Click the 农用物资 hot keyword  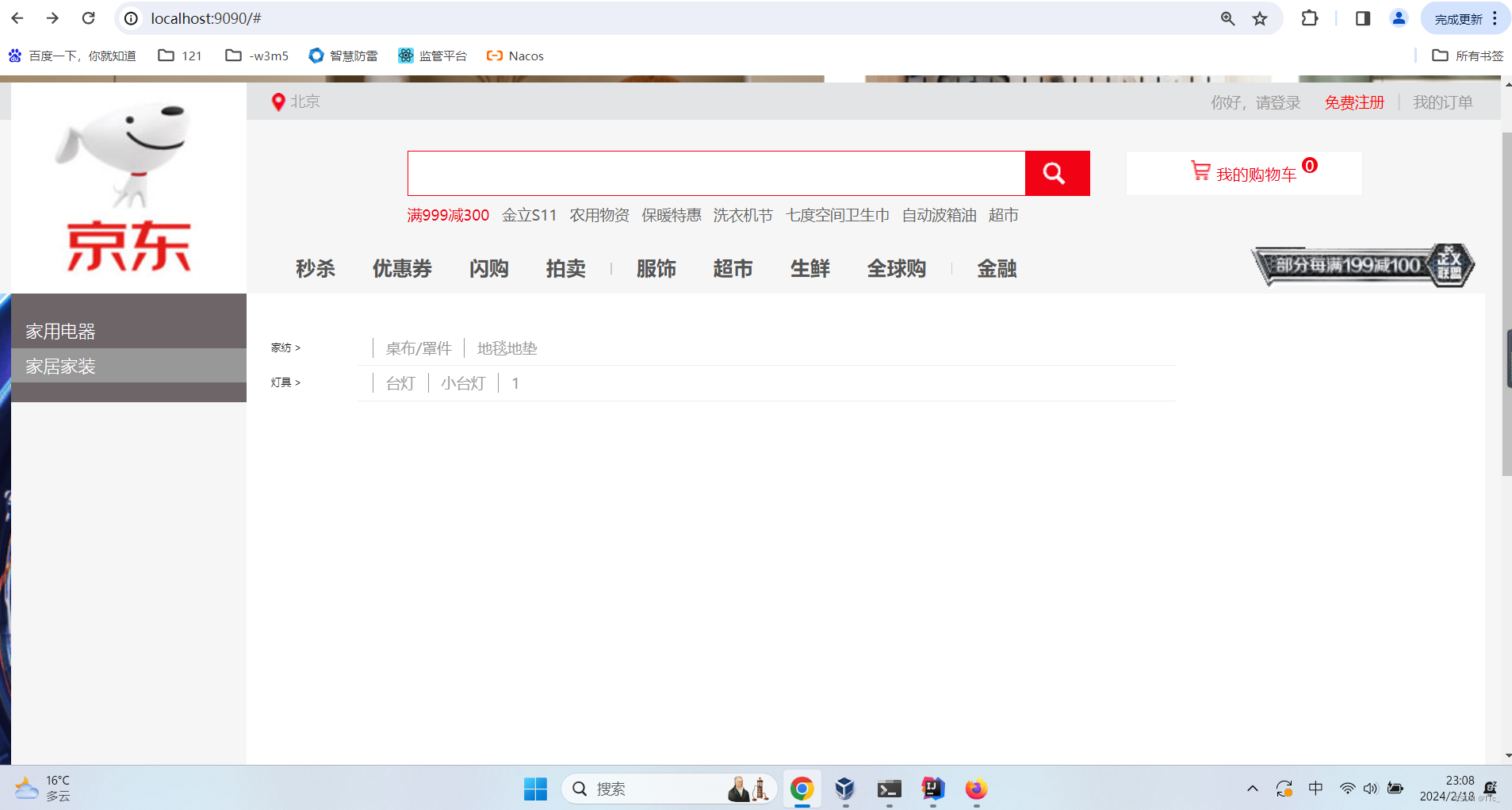pos(599,215)
